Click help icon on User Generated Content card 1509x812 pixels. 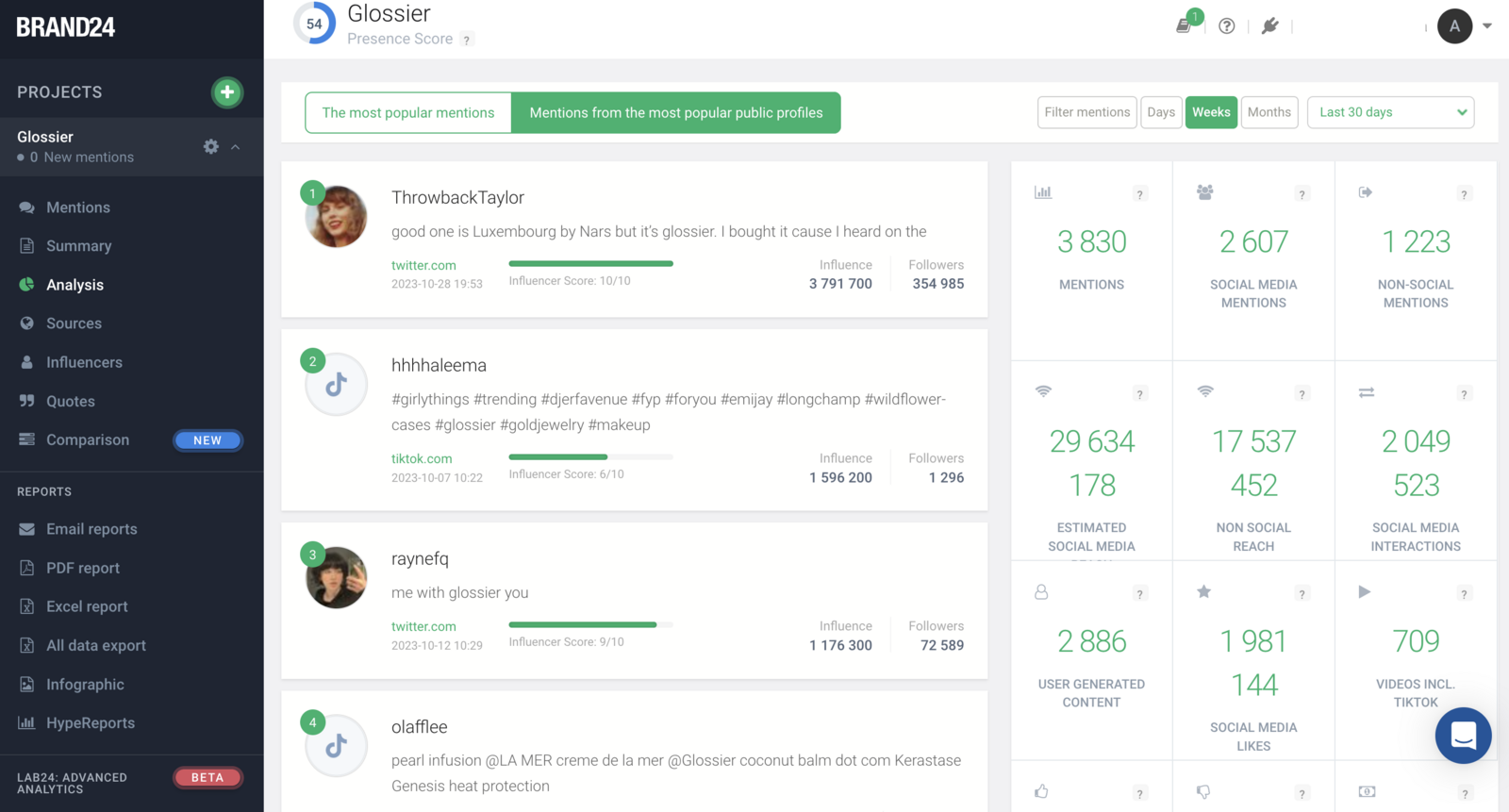[x=1139, y=594]
